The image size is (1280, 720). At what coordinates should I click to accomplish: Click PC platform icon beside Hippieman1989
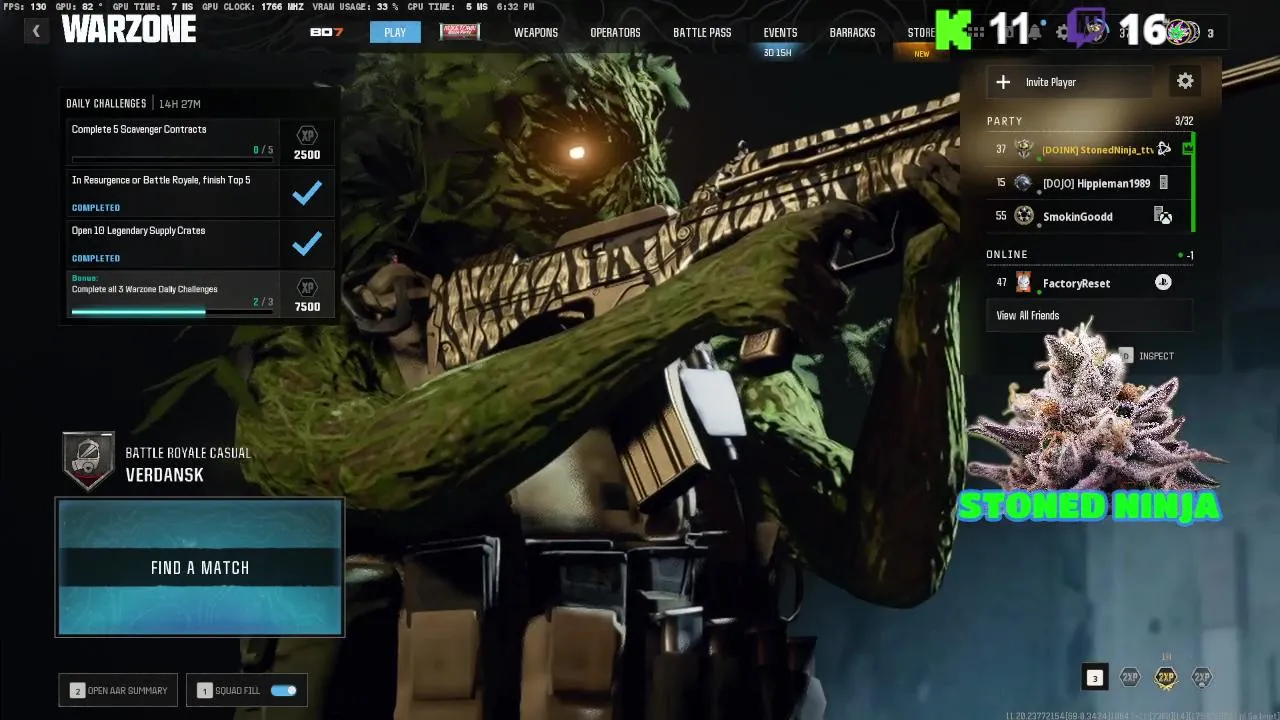tap(1163, 183)
